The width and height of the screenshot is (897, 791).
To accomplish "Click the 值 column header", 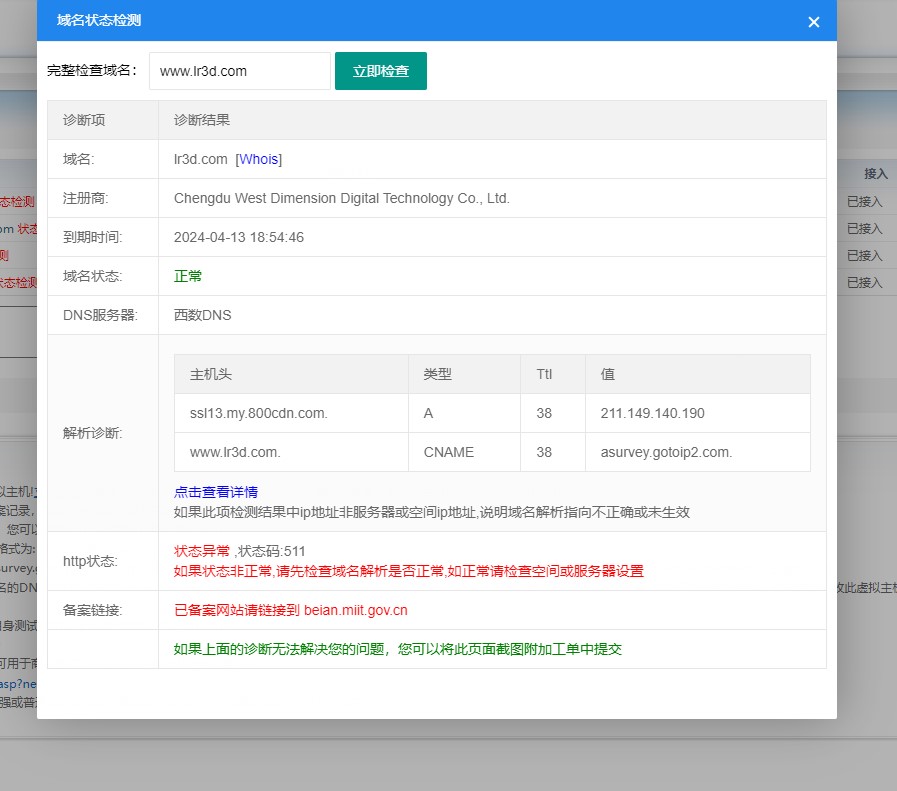I will tap(607, 374).
